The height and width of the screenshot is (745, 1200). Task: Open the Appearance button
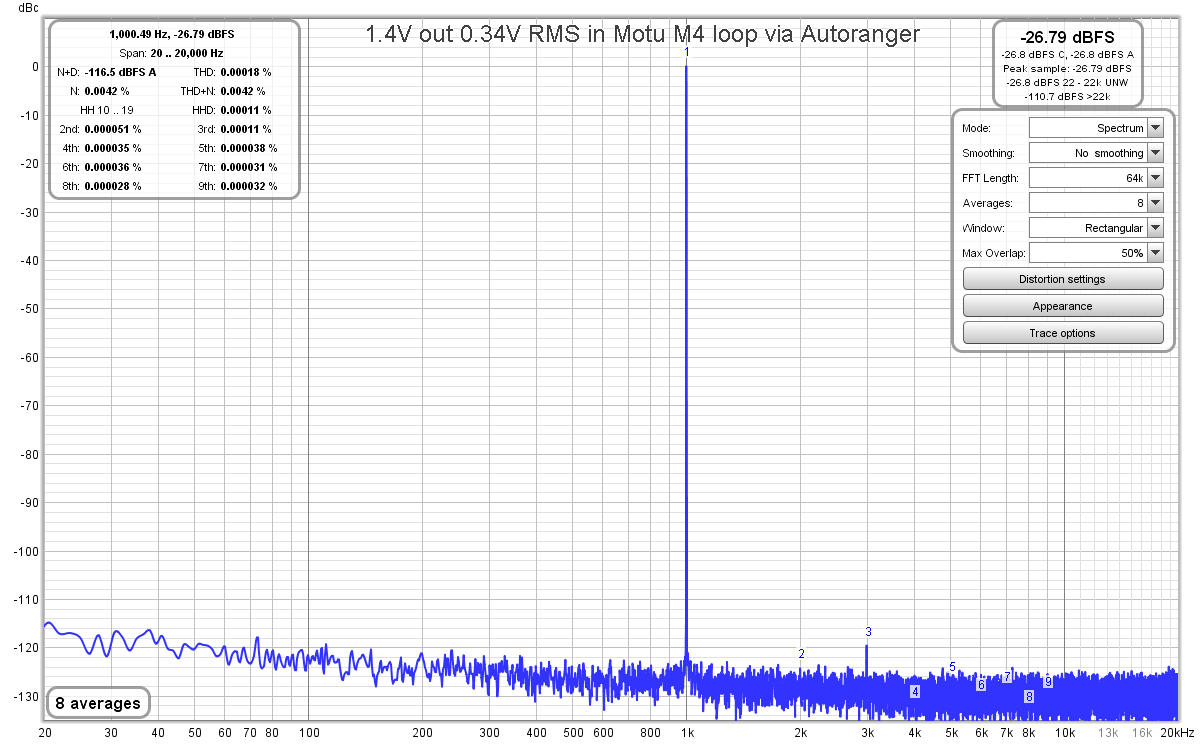pyautogui.click(x=1063, y=306)
